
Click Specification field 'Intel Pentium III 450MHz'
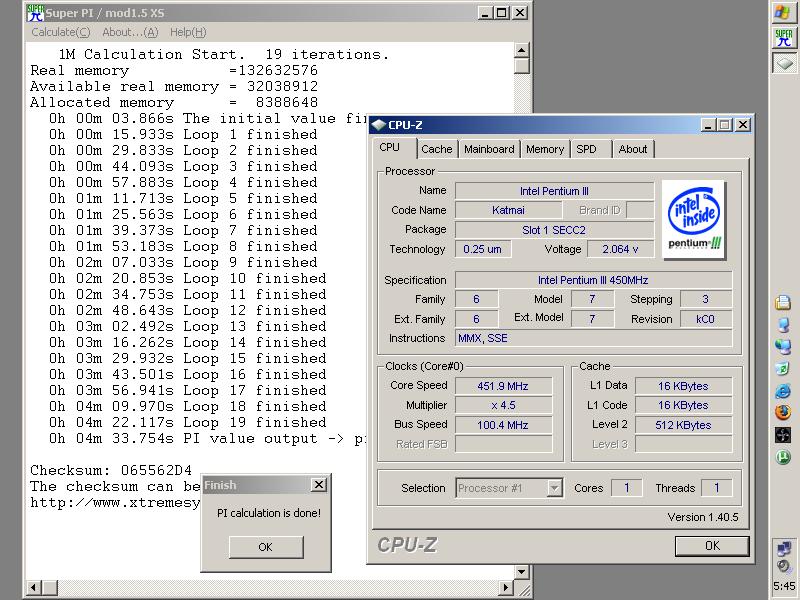(x=593, y=280)
